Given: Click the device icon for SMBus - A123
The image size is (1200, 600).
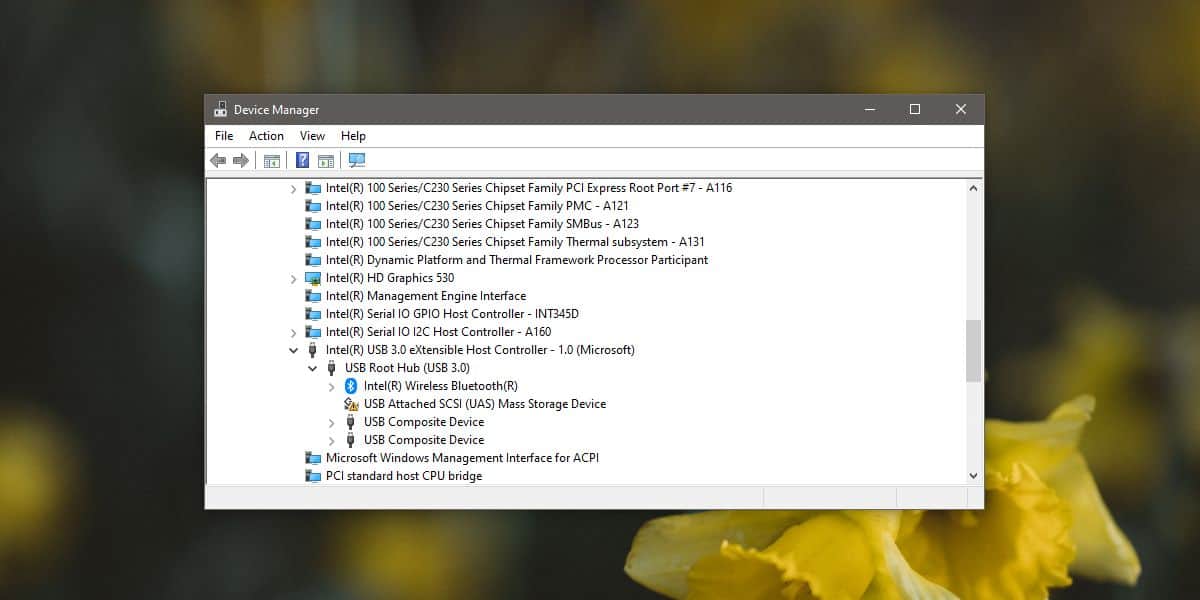Looking at the screenshot, I should [x=313, y=224].
